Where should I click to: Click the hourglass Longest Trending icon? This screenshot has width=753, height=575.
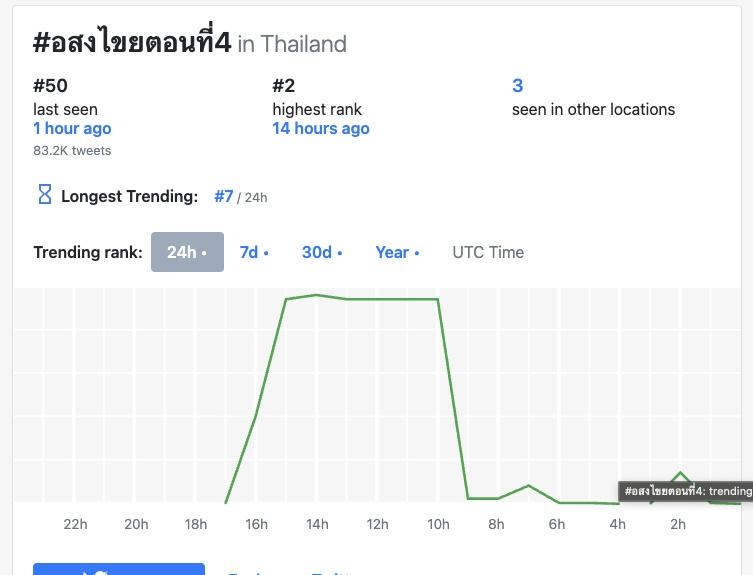[44, 195]
